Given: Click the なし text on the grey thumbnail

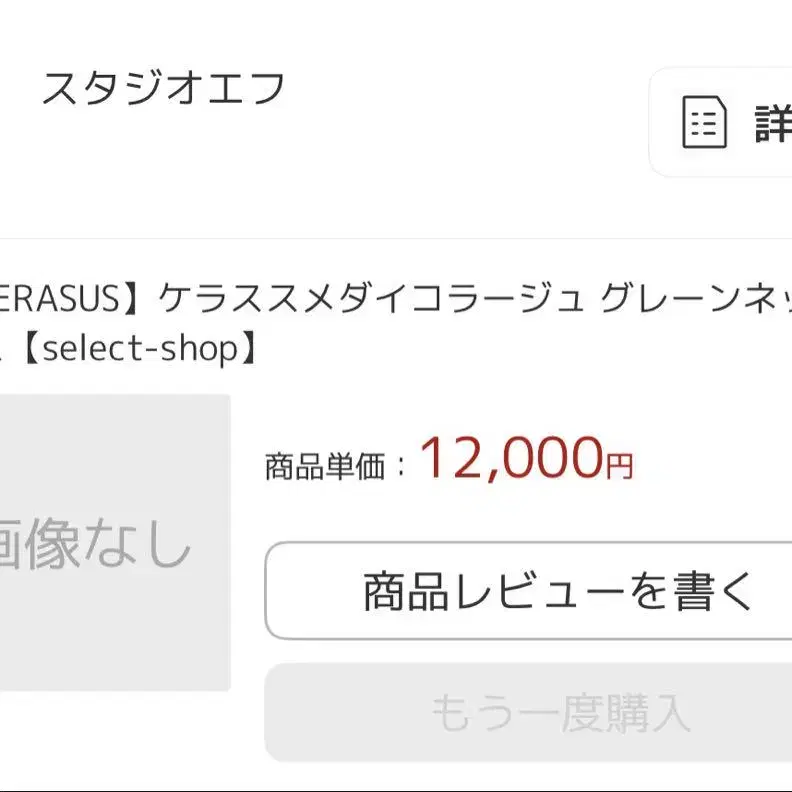Looking at the screenshot, I should click(136, 542).
